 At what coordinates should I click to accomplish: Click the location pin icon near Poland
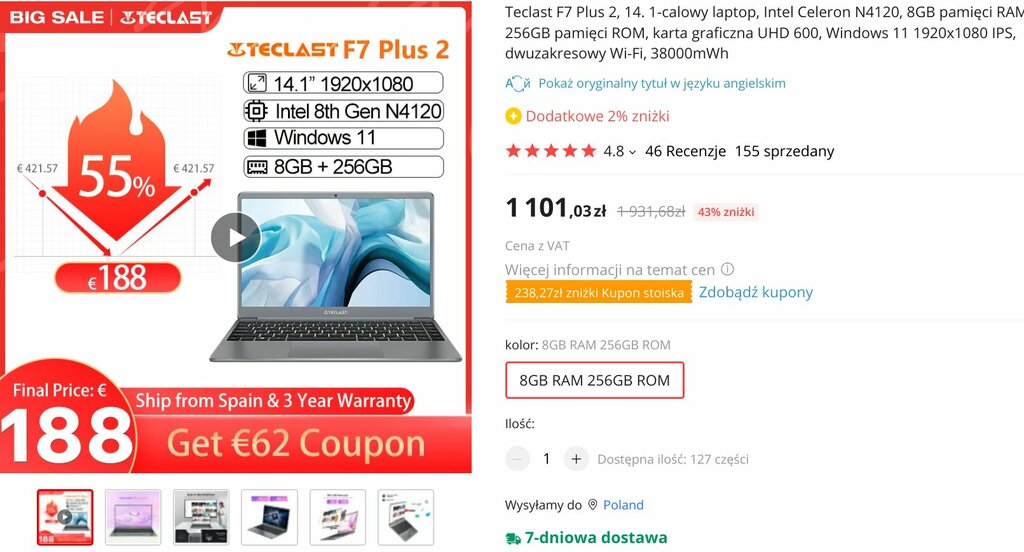[593, 505]
